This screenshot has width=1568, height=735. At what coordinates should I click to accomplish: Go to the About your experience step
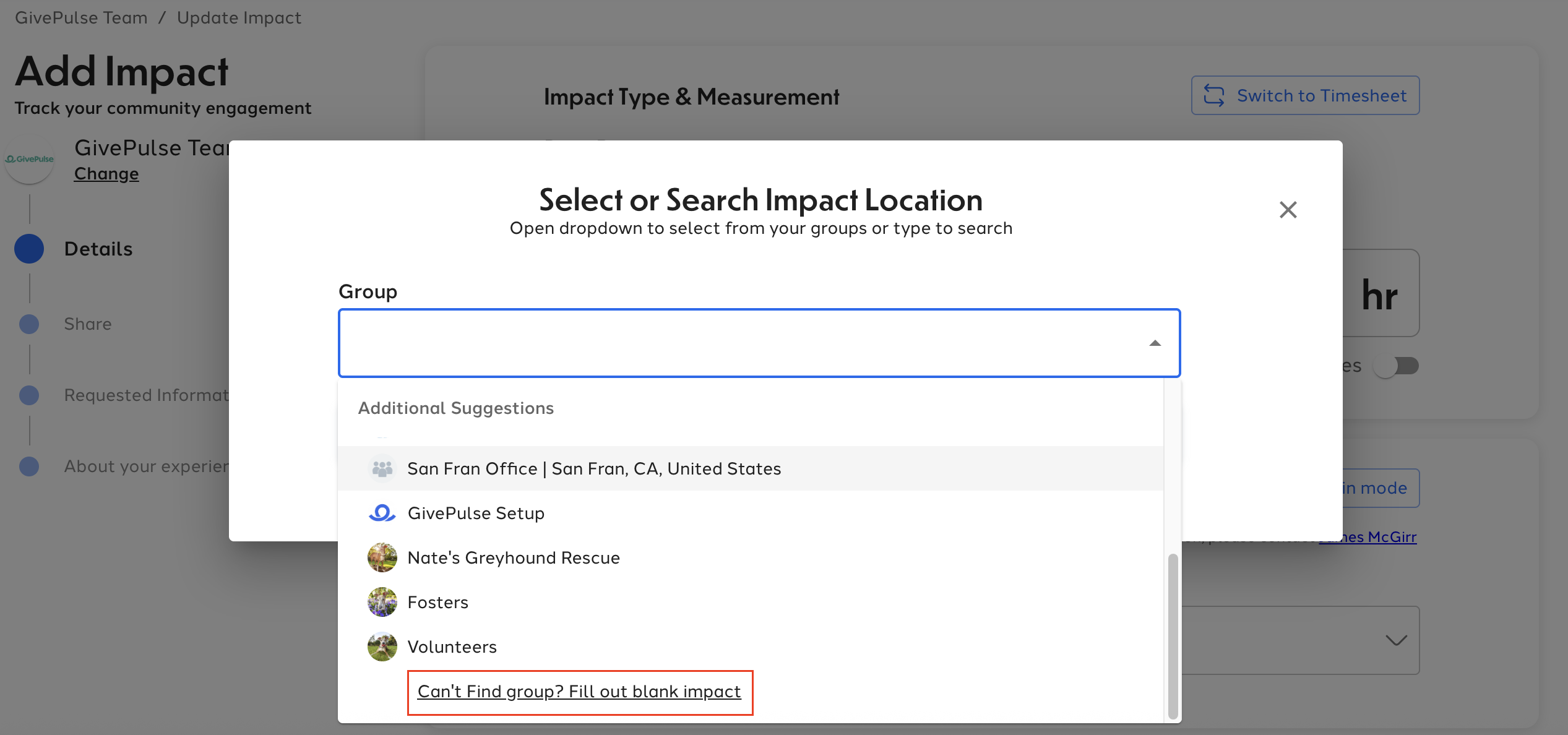(124, 466)
